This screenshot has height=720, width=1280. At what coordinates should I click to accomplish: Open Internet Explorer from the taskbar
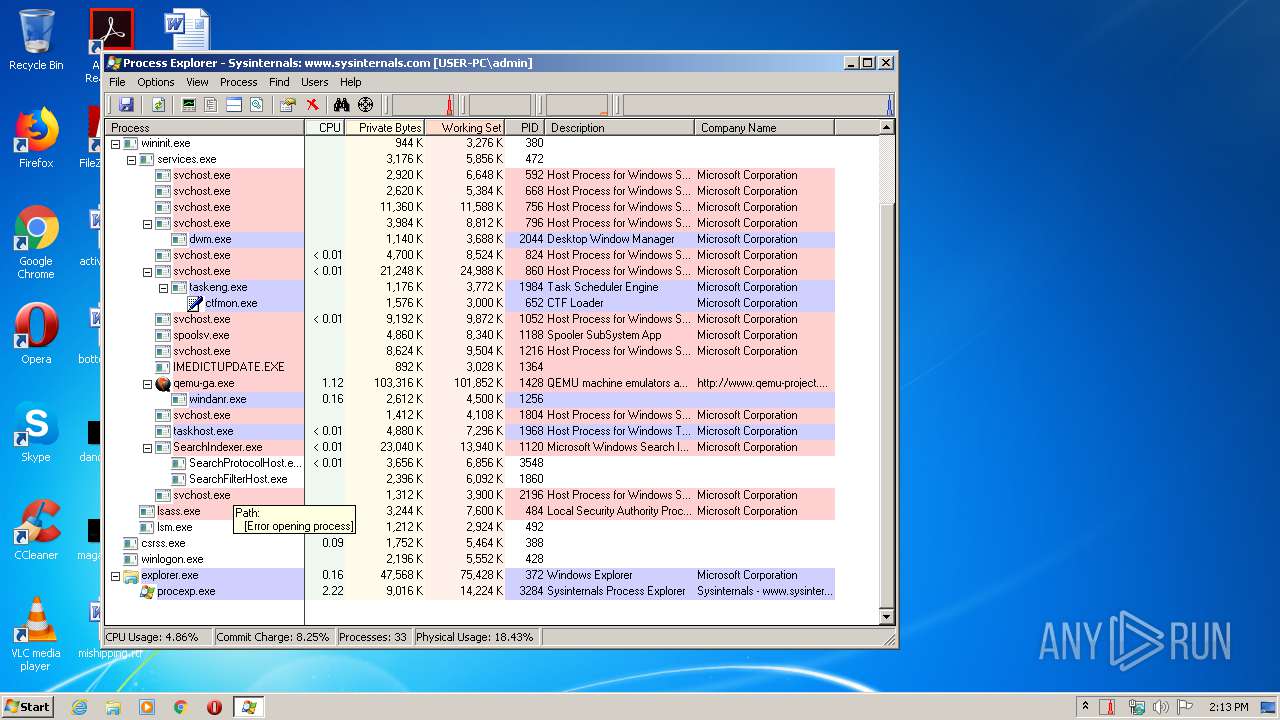(x=79, y=707)
